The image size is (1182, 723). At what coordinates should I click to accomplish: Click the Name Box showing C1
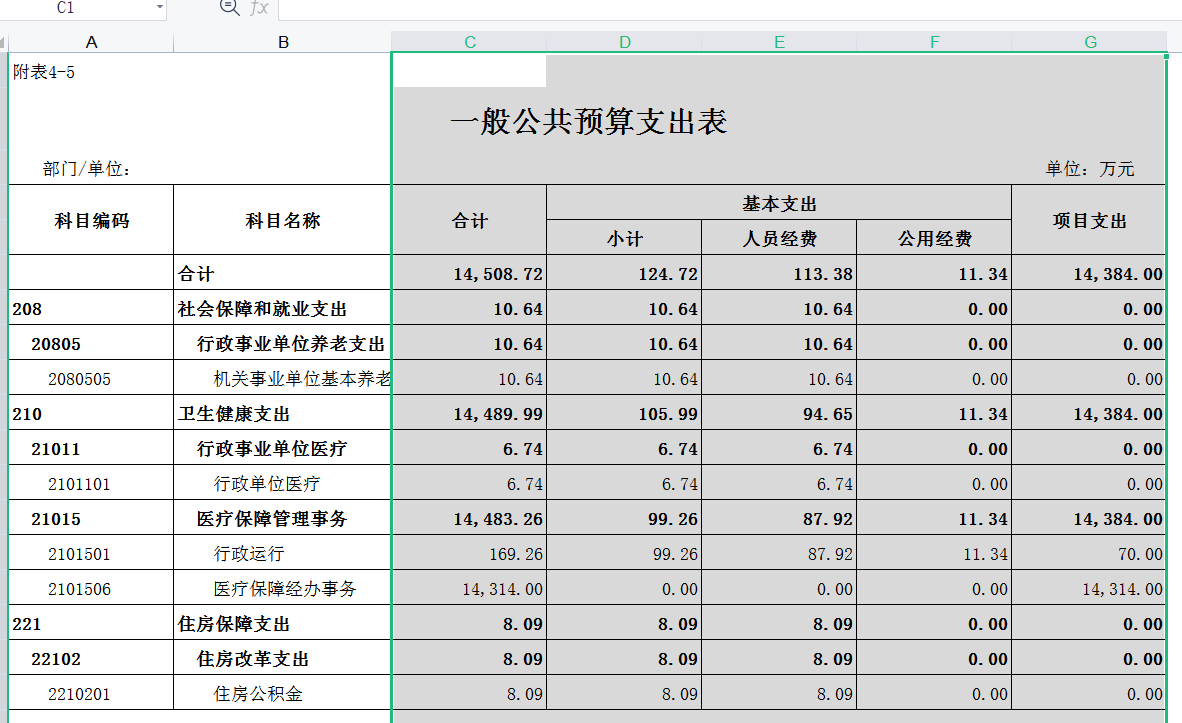pos(66,8)
